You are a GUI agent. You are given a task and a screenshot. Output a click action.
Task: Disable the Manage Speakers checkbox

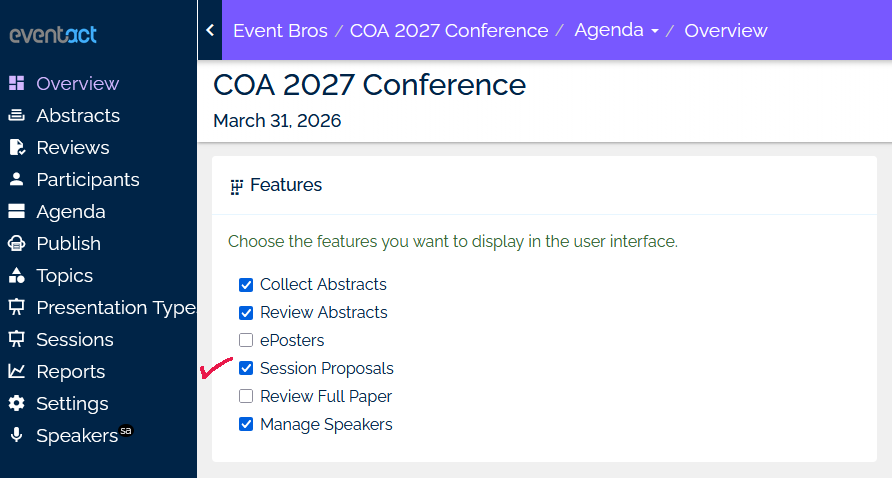coord(246,425)
